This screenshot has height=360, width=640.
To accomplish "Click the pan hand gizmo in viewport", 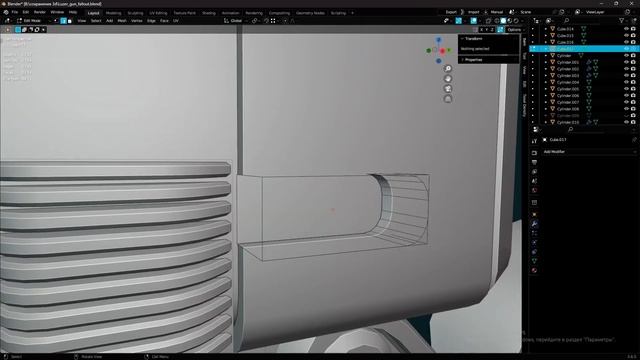I will pos(448,79).
